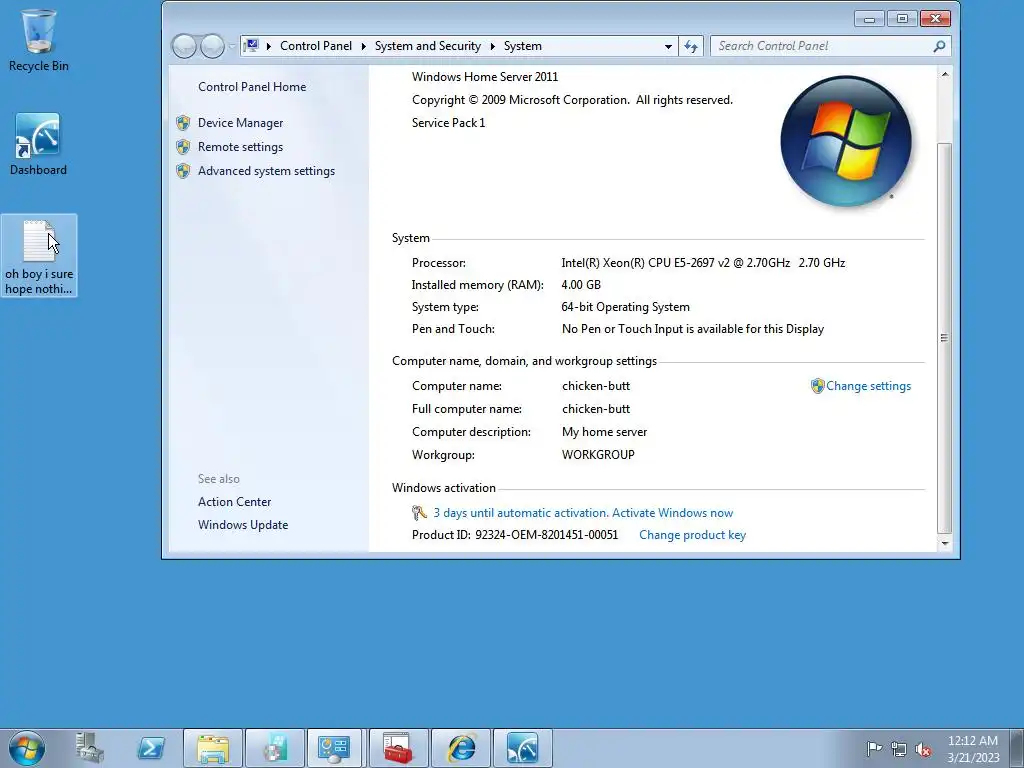1024x768 pixels.
Task: Click the '64-bit Operating System' text
Action: (626, 307)
